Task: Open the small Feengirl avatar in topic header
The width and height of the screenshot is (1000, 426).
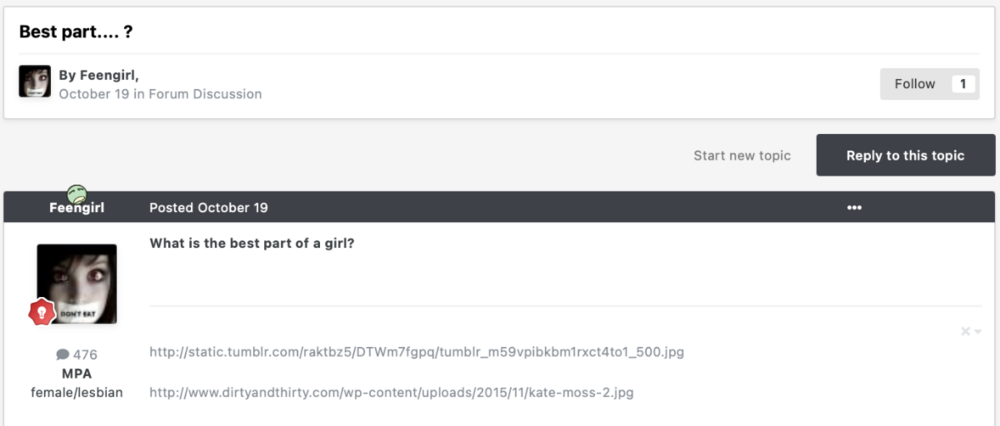Action: coord(34,81)
